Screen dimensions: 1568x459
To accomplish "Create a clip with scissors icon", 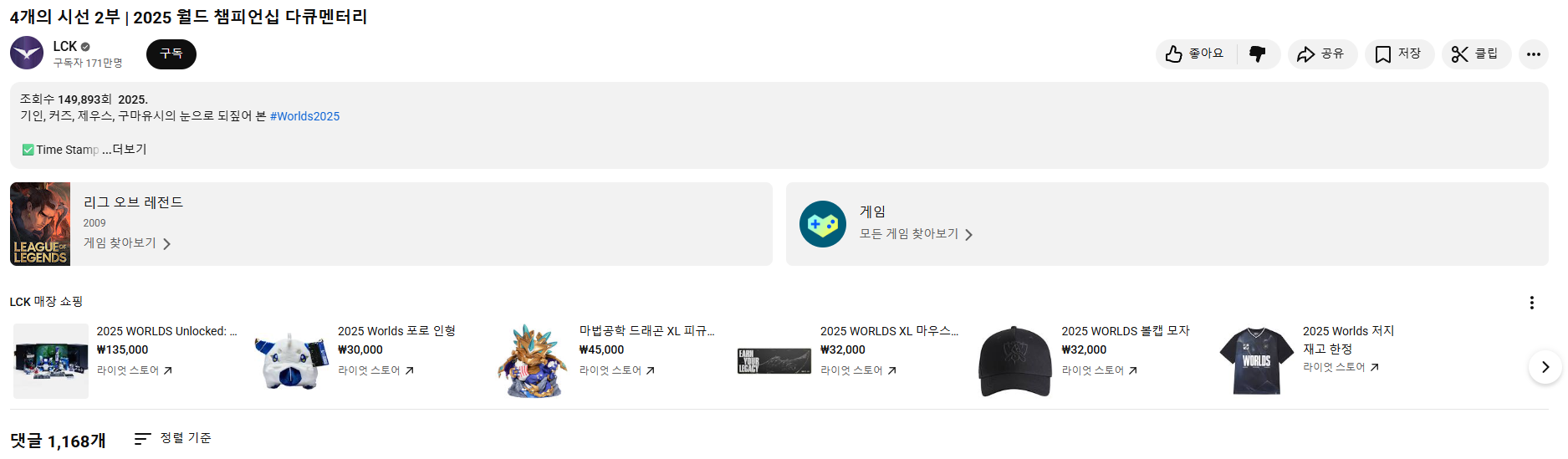I will tap(1475, 54).
